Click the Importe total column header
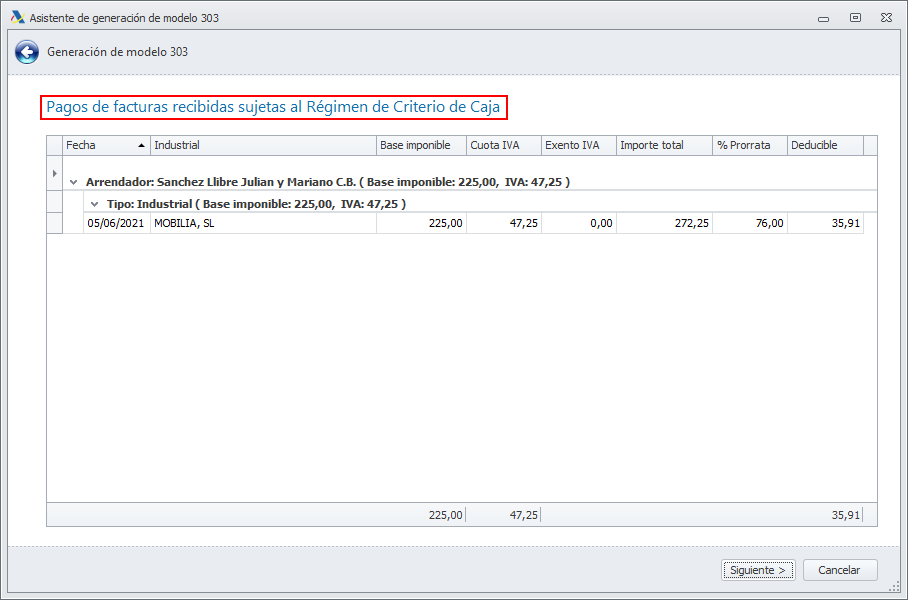The height and width of the screenshot is (600, 908). (x=664, y=145)
